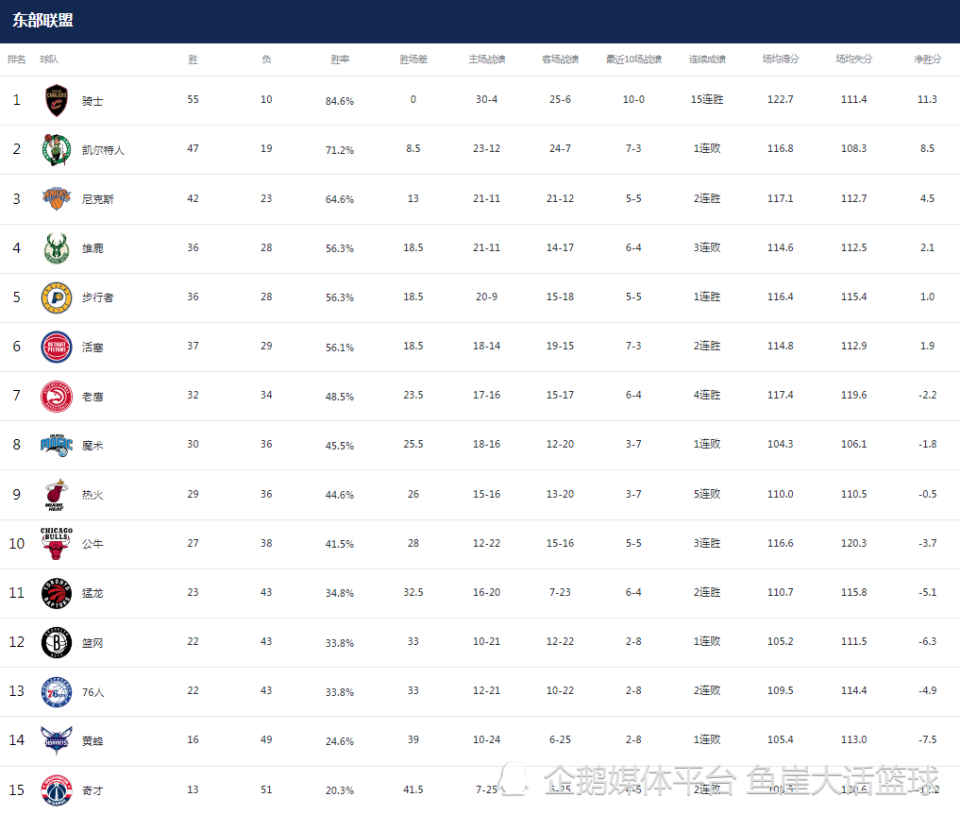Click the 122.7 points-per-game cell
The height and width of the screenshot is (814, 960).
pyautogui.click(x=781, y=100)
